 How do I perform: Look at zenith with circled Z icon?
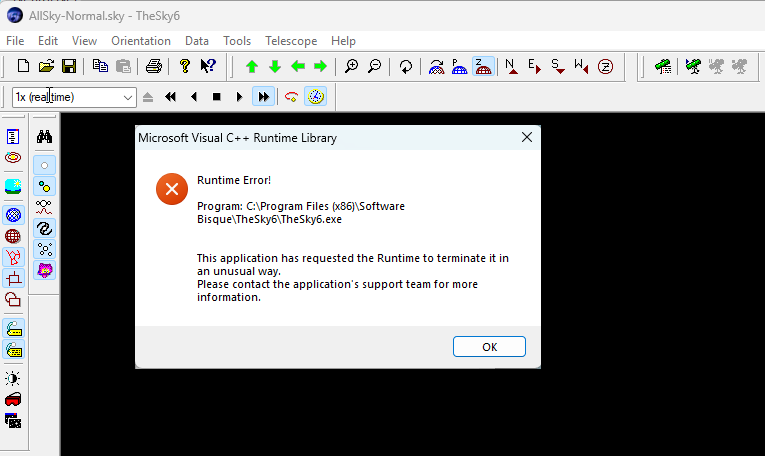605,66
